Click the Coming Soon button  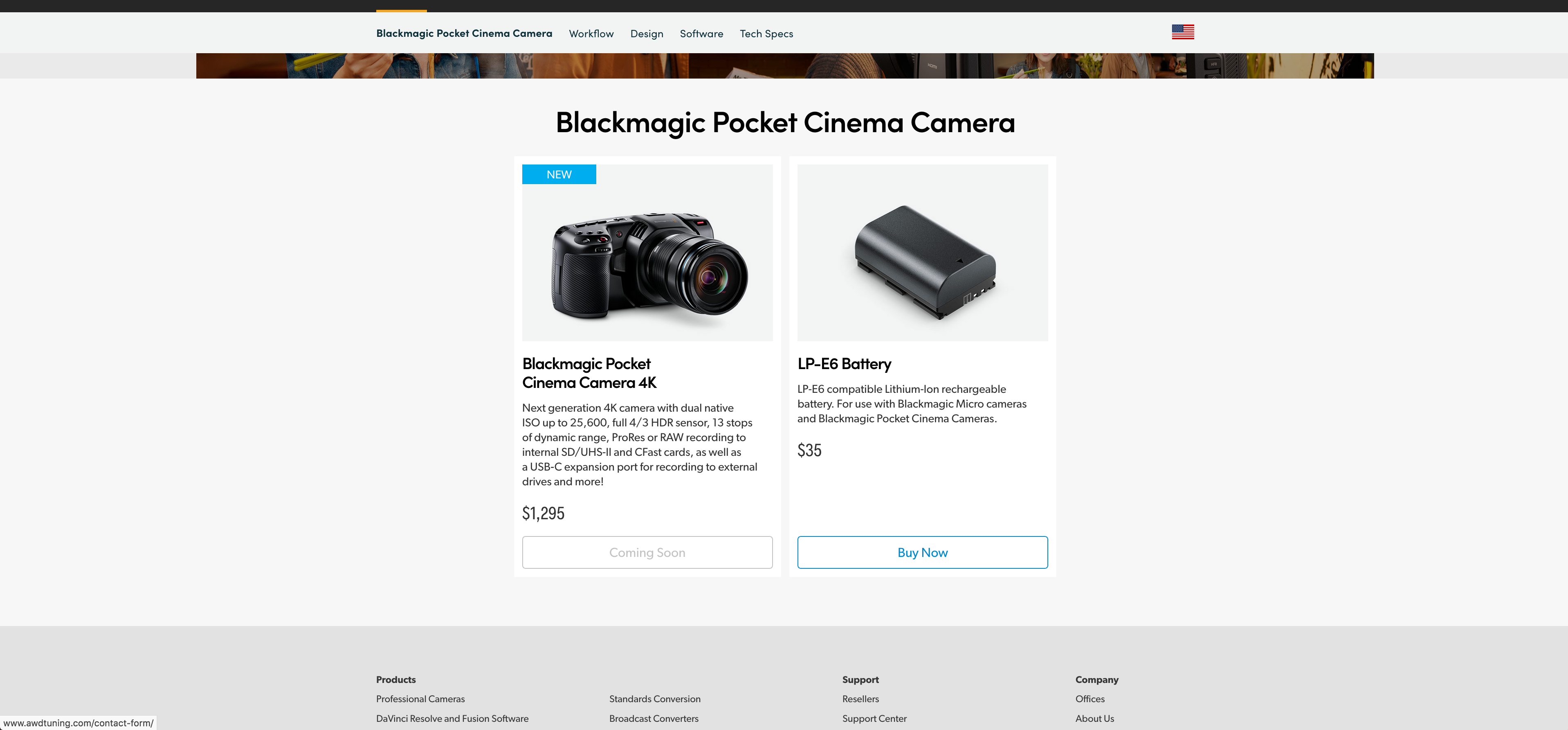pos(647,552)
